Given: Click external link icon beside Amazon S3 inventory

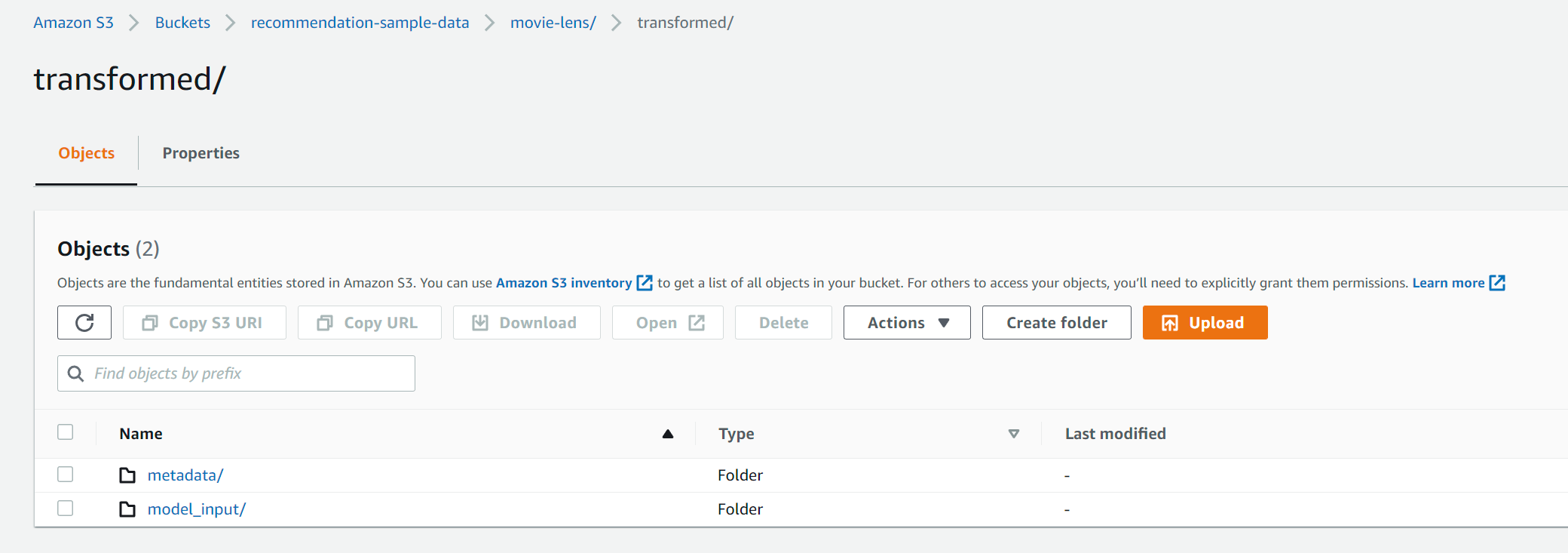Looking at the screenshot, I should point(645,283).
